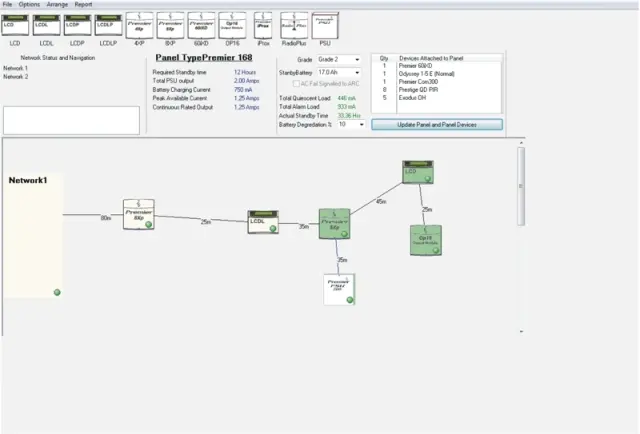This screenshot has height=434, width=640.
Task: Click the Panel Type Premier 168 heading
Action: click(x=204, y=58)
